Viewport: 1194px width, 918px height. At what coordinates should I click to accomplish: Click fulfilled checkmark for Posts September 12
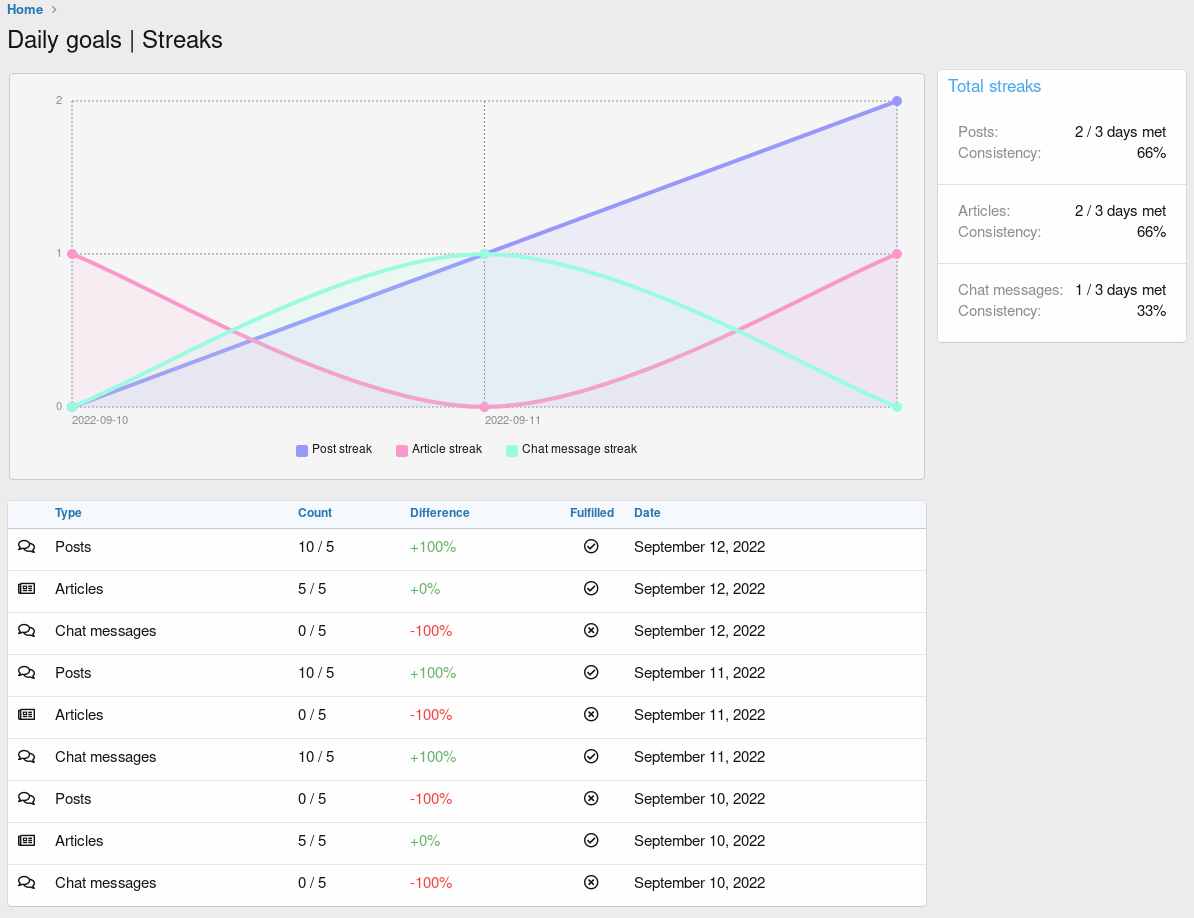[x=591, y=547]
